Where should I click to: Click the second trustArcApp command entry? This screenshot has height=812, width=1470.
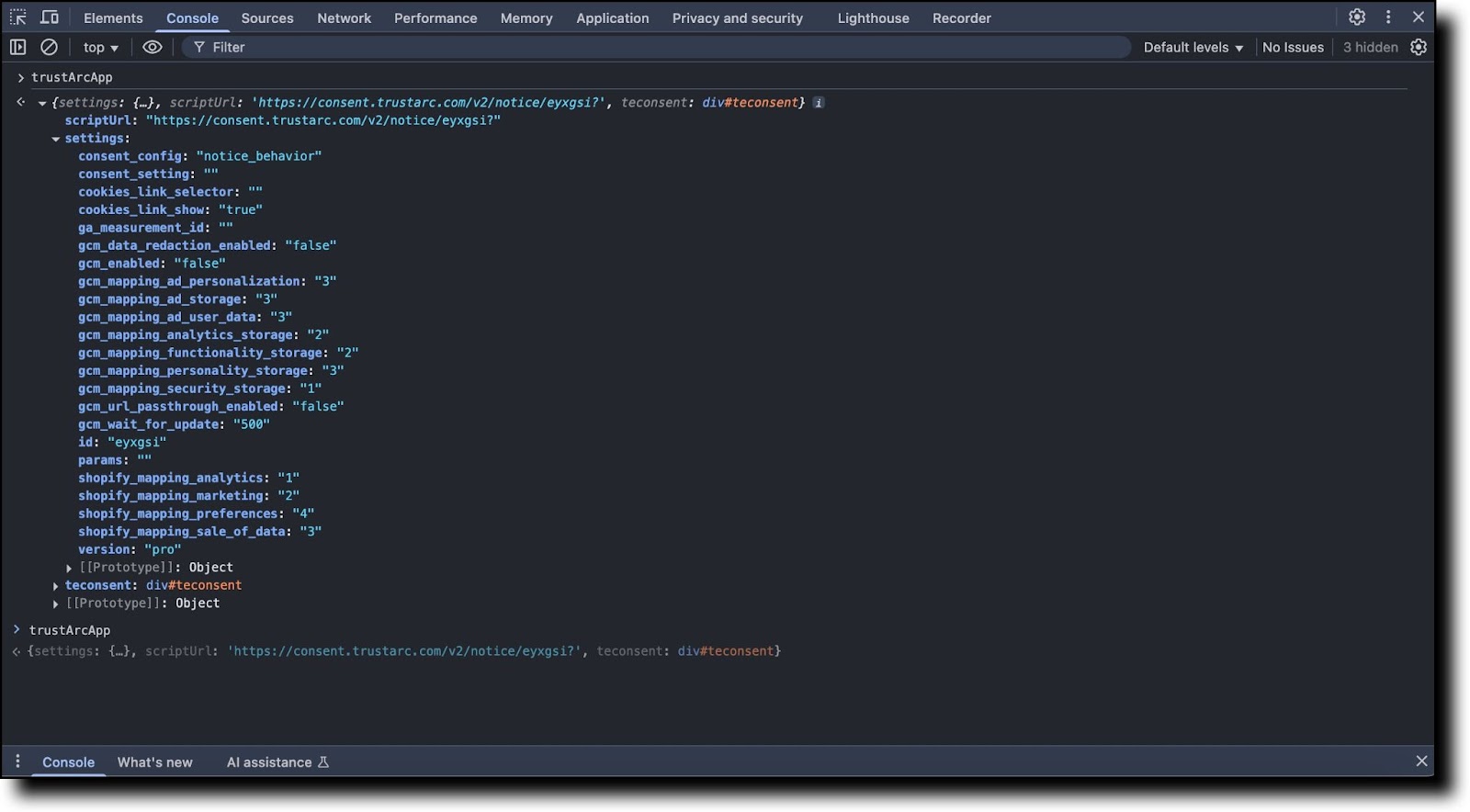coord(70,631)
